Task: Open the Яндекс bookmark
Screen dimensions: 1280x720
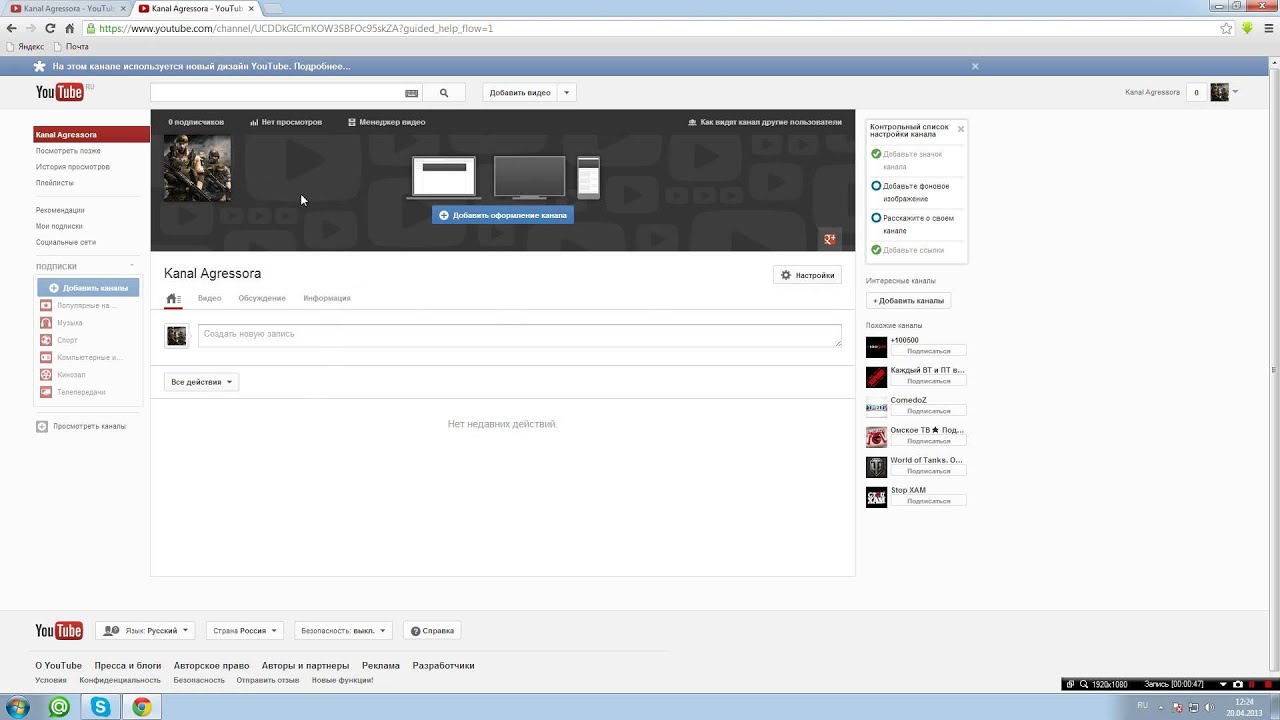Action: (x=24, y=47)
